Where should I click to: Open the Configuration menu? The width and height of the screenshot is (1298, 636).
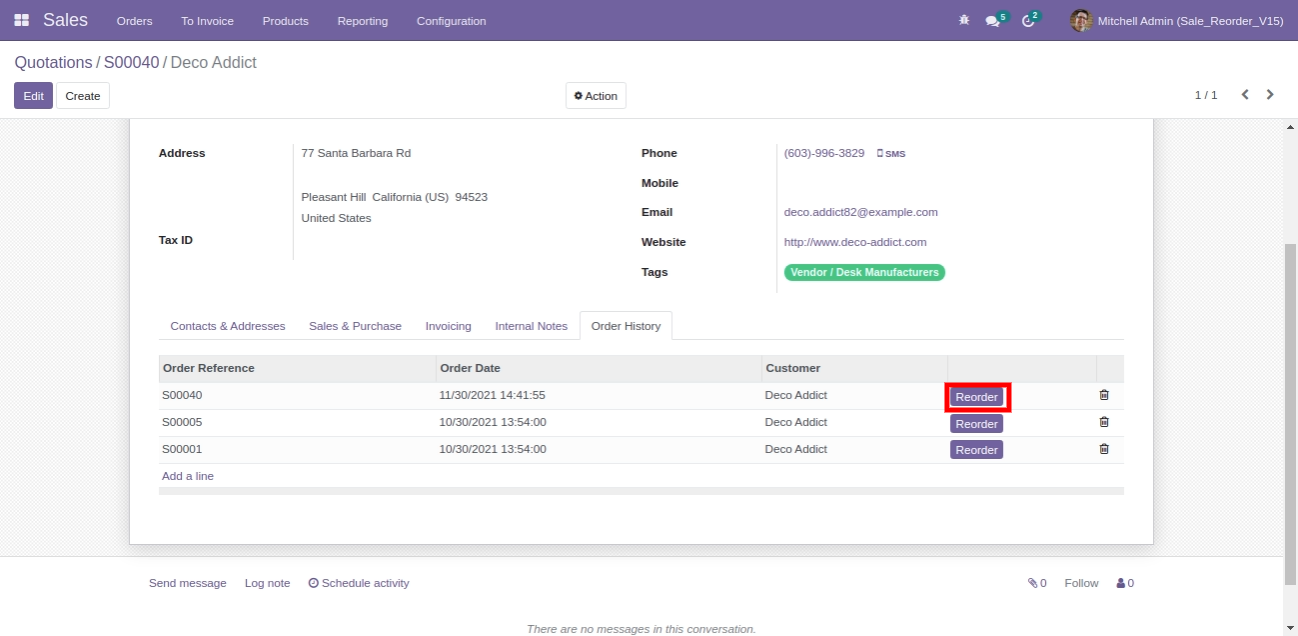451,21
